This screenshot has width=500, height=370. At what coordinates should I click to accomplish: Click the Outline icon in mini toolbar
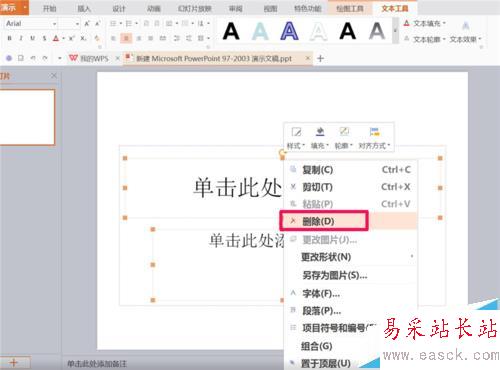[344, 132]
